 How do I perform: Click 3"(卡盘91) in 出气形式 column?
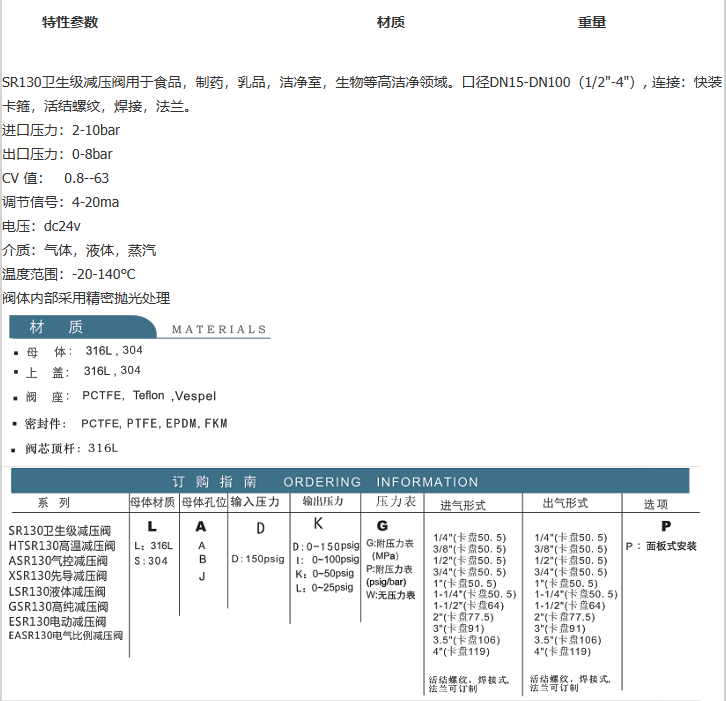tap(560, 629)
